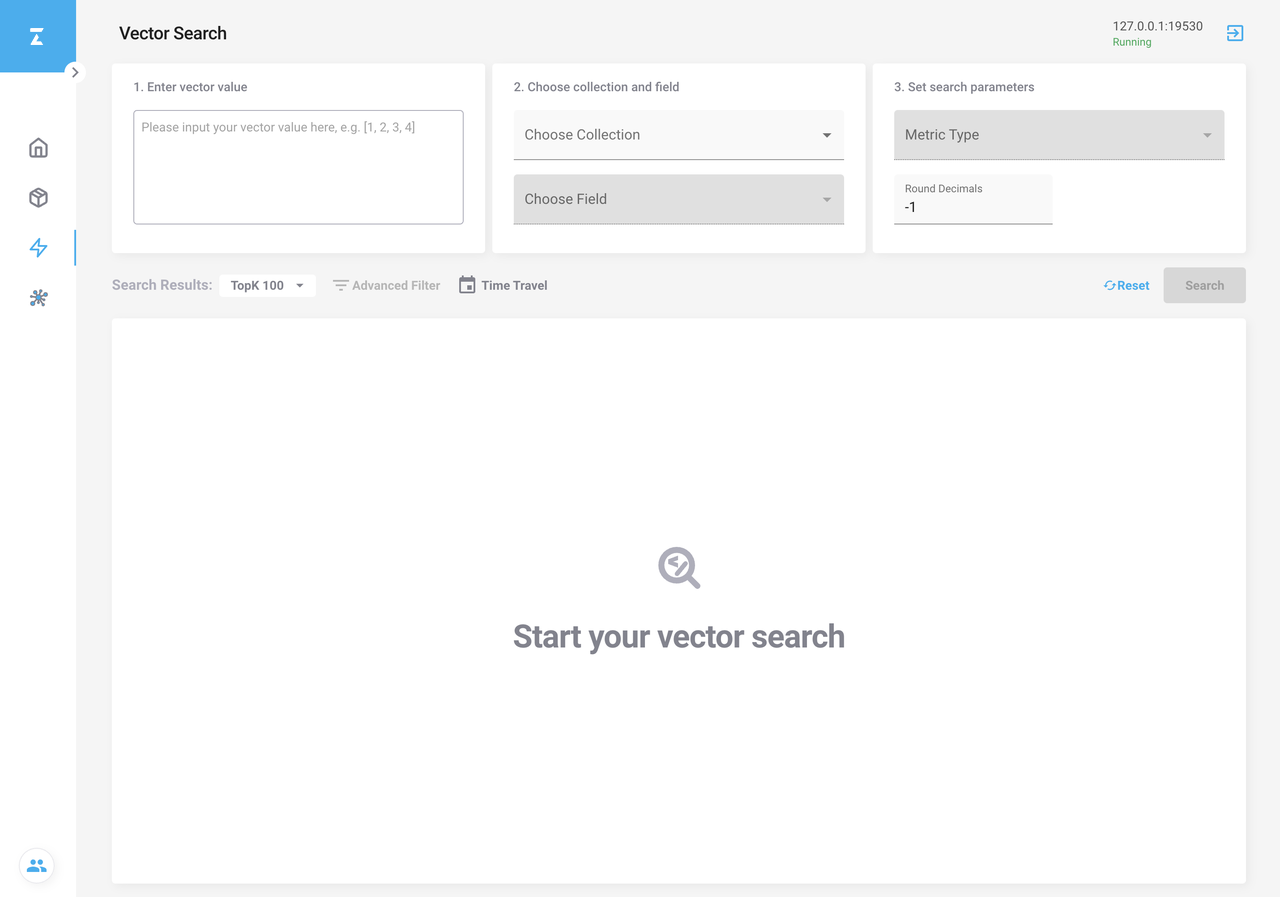
Task: Open the Advanced Filter option
Action: (x=386, y=285)
